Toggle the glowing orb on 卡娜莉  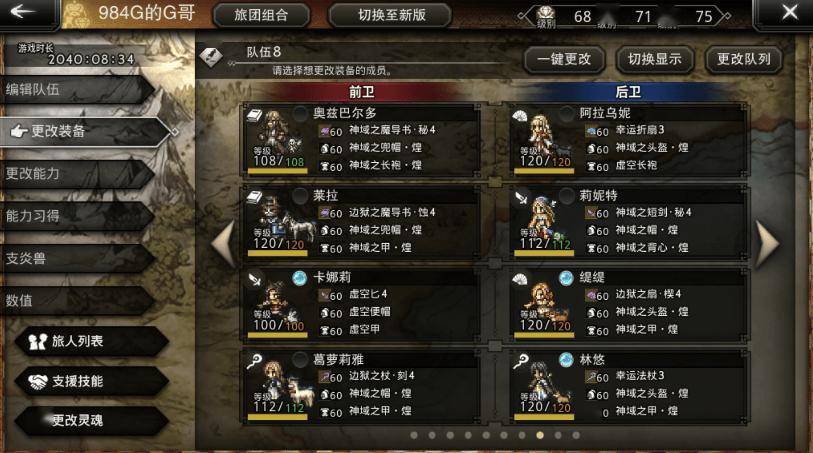point(300,278)
